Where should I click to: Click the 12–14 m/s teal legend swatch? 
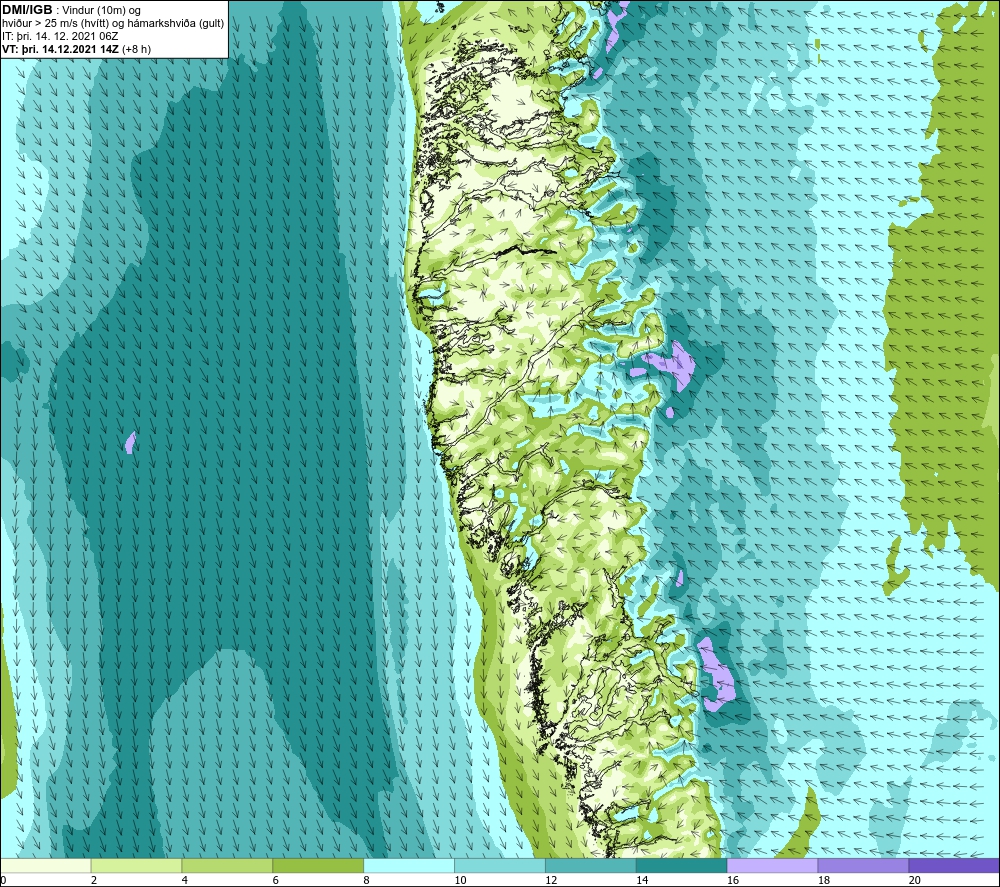coord(591,865)
